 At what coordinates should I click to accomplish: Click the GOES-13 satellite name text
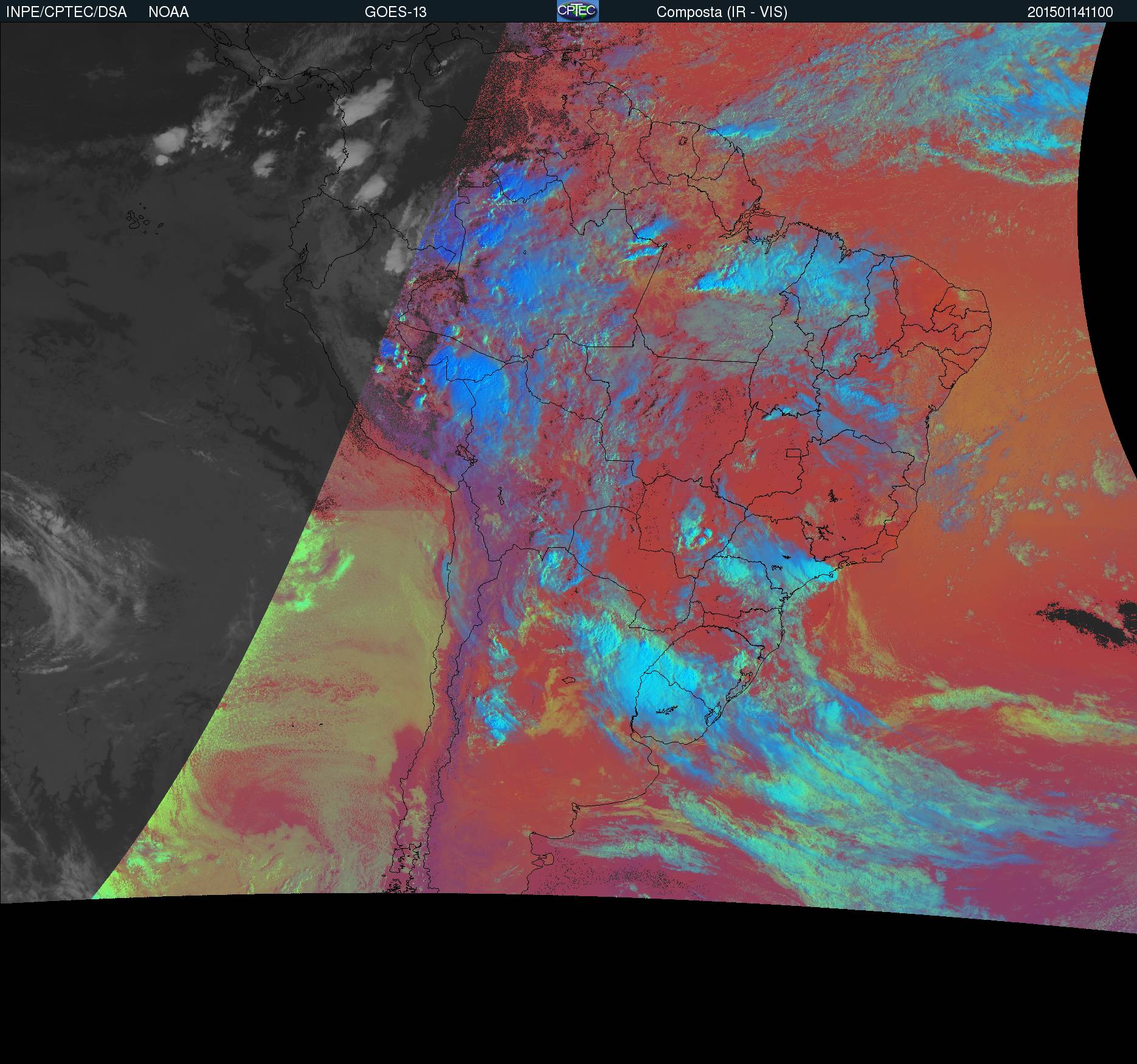click(395, 12)
